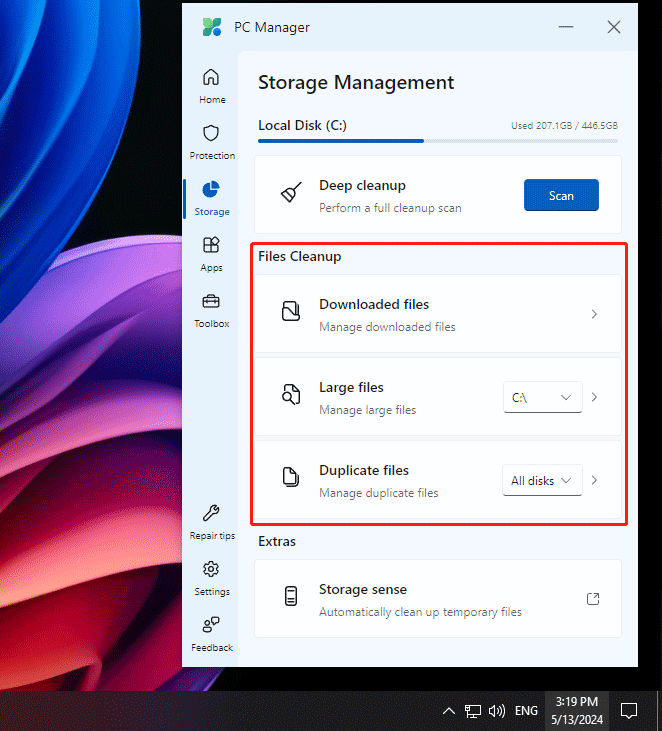Screen dimensions: 662x731
Task: Click the PC Manager logo icon
Action: pyautogui.click(x=212, y=27)
